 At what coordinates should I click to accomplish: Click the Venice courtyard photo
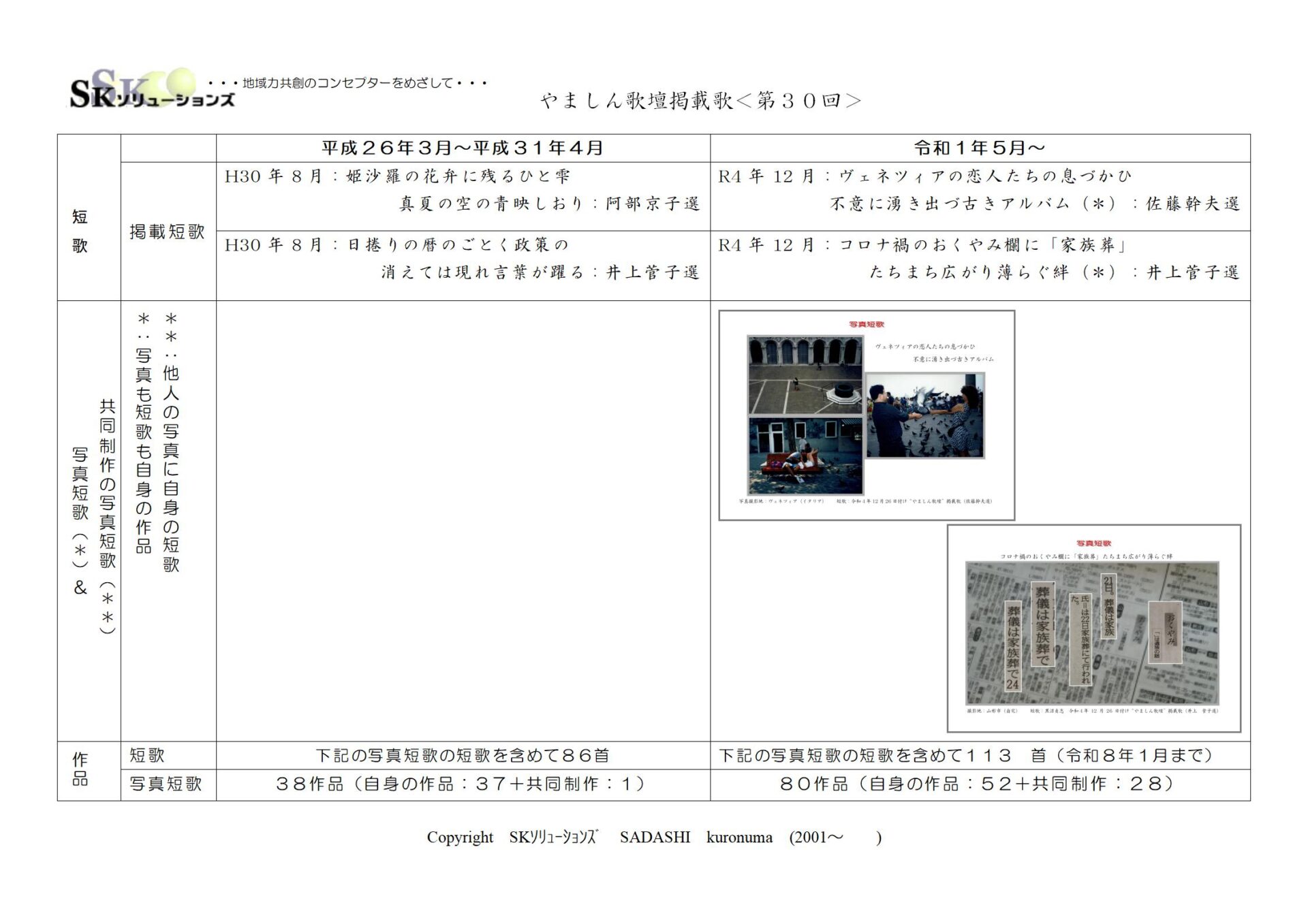[805, 375]
